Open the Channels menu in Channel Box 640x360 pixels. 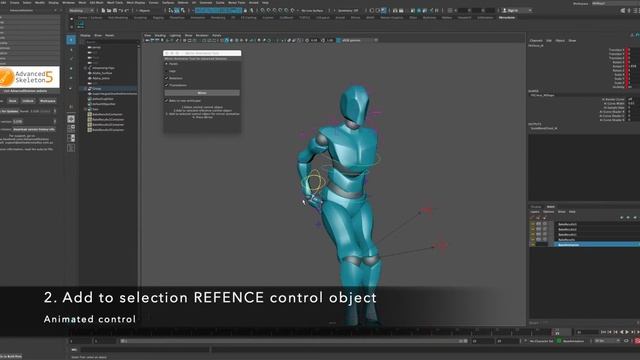point(536,40)
